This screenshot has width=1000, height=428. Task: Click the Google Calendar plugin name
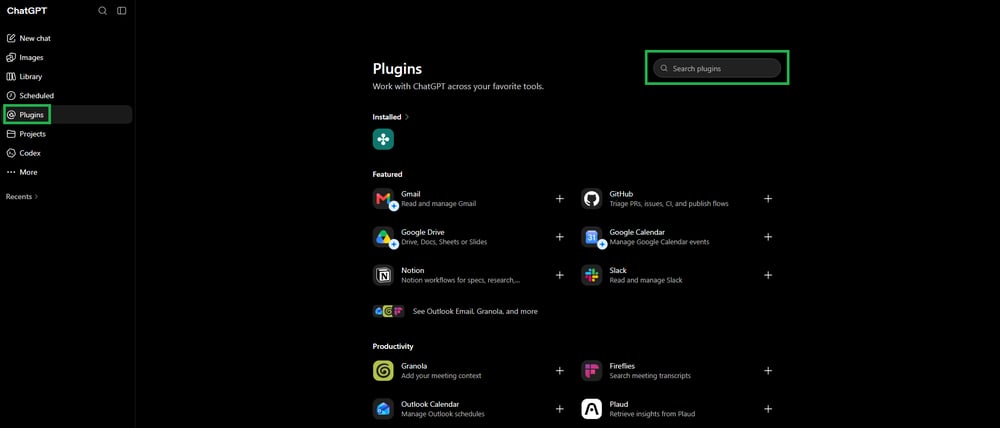pyautogui.click(x=637, y=232)
